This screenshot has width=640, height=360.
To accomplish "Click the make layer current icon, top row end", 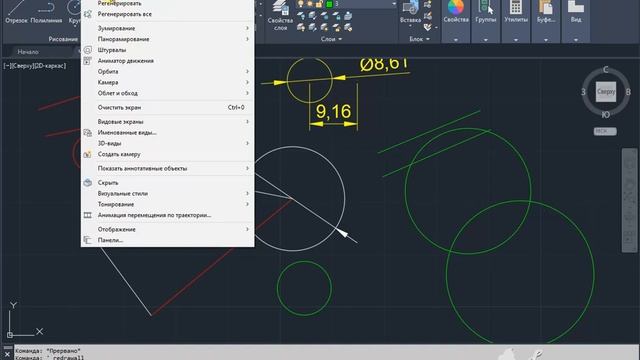I will (348, 16).
